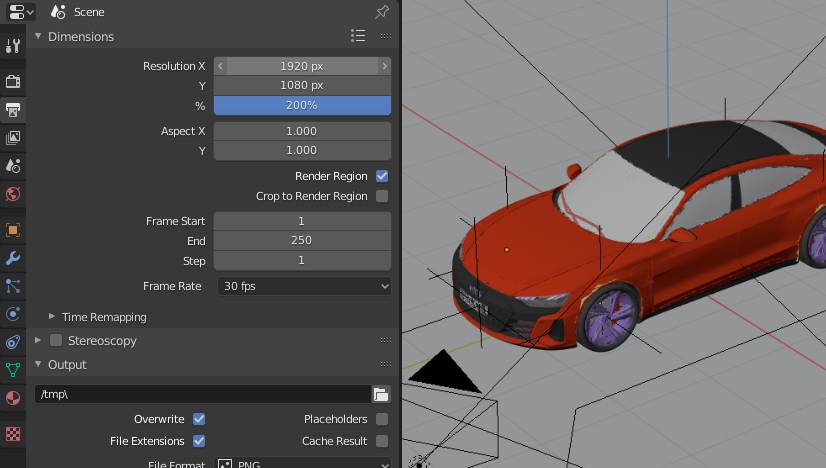
Task: Increase Resolution X with the right arrow
Action: (385, 66)
